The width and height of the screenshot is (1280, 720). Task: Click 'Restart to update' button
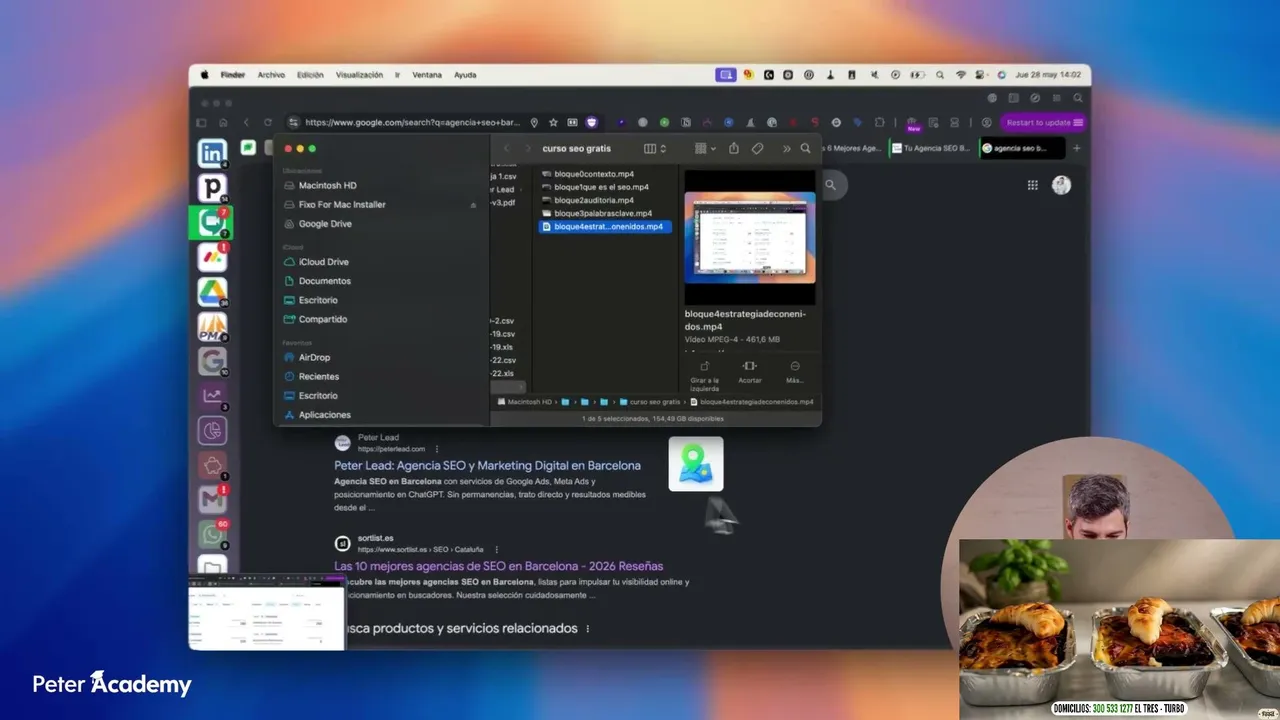tap(1043, 123)
